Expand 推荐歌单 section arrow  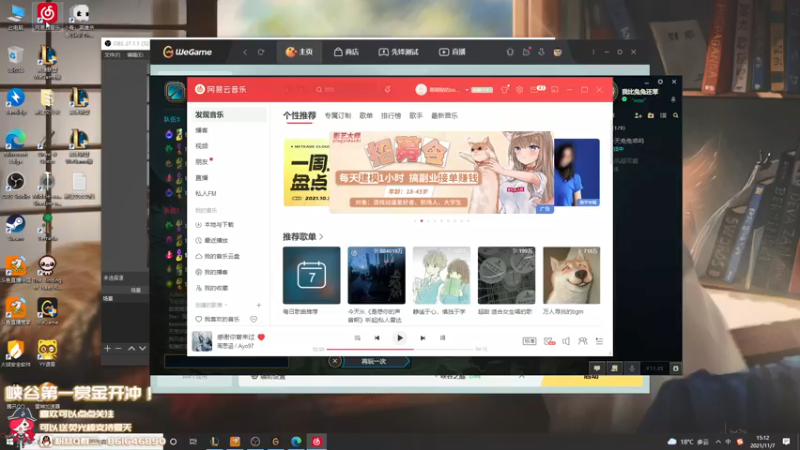click(321, 237)
